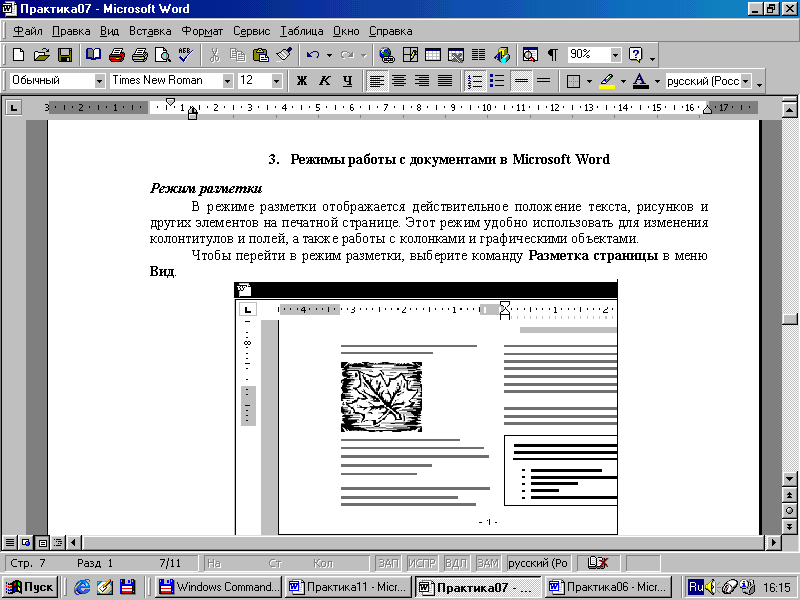Justify paragraph text
The image size is (800, 600).
point(445,81)
